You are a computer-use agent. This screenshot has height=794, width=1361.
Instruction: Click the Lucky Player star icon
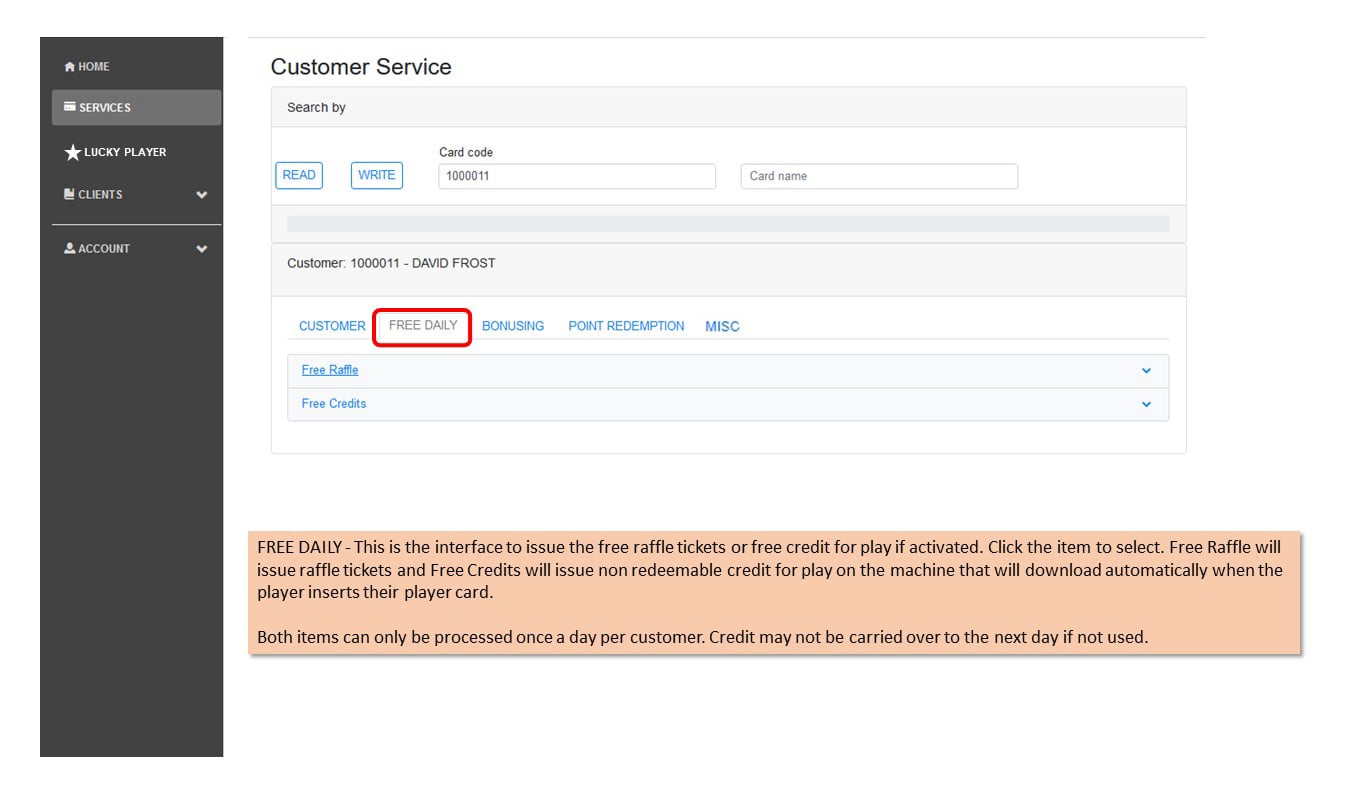[72, 152]
